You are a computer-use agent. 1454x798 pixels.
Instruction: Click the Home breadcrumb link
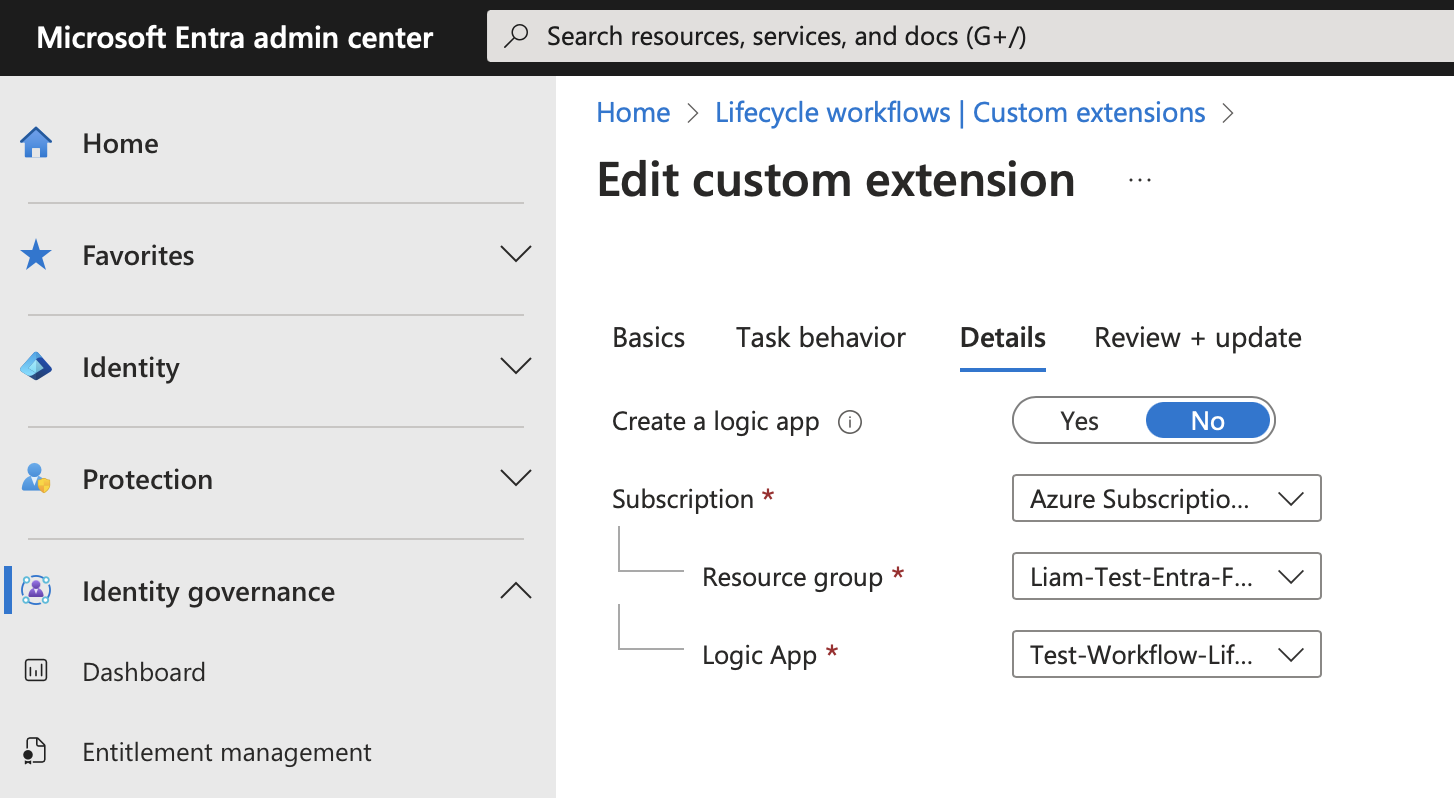pos(633,113)
